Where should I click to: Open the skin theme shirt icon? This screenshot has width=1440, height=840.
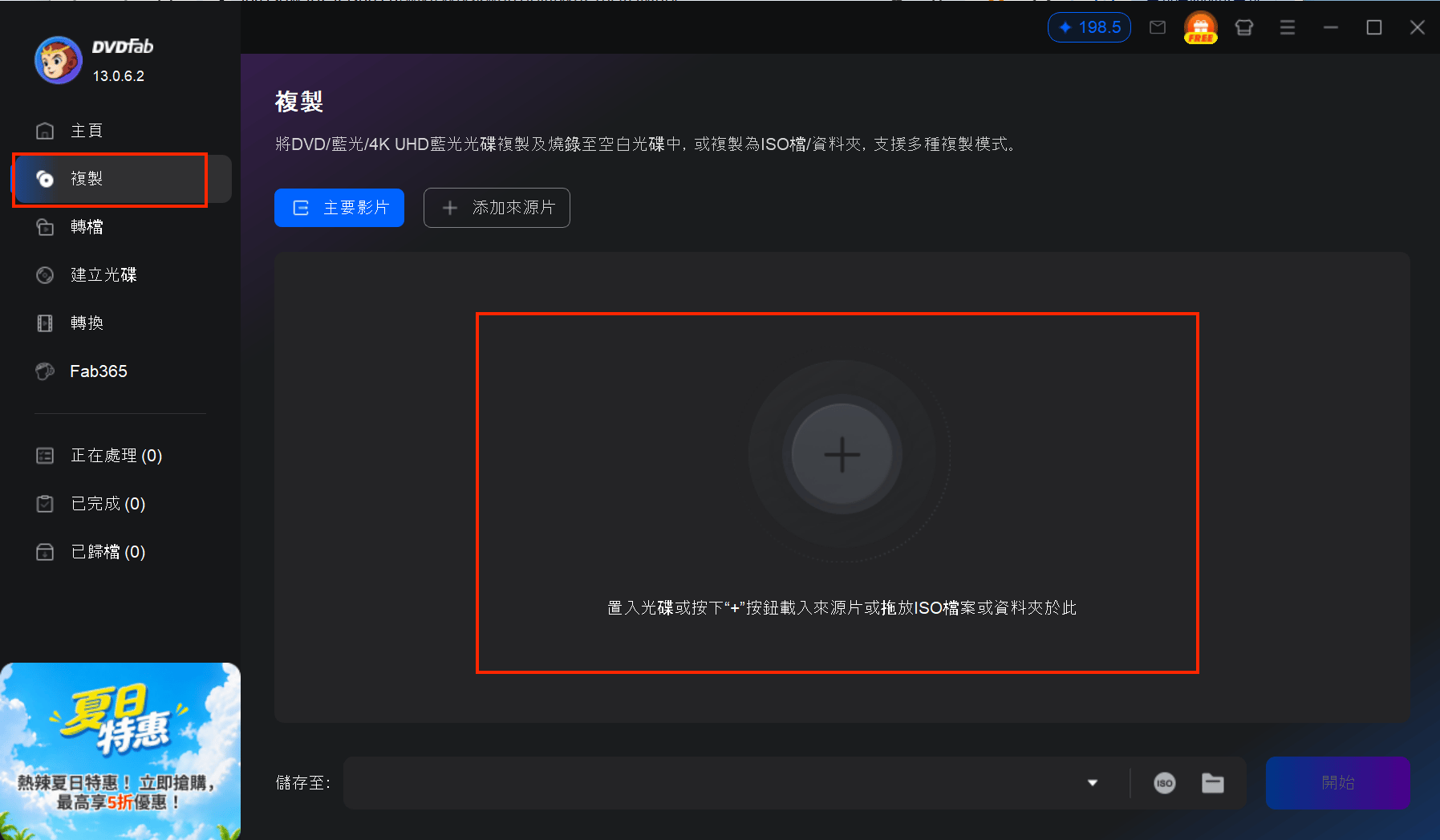tap(1244, 27)
